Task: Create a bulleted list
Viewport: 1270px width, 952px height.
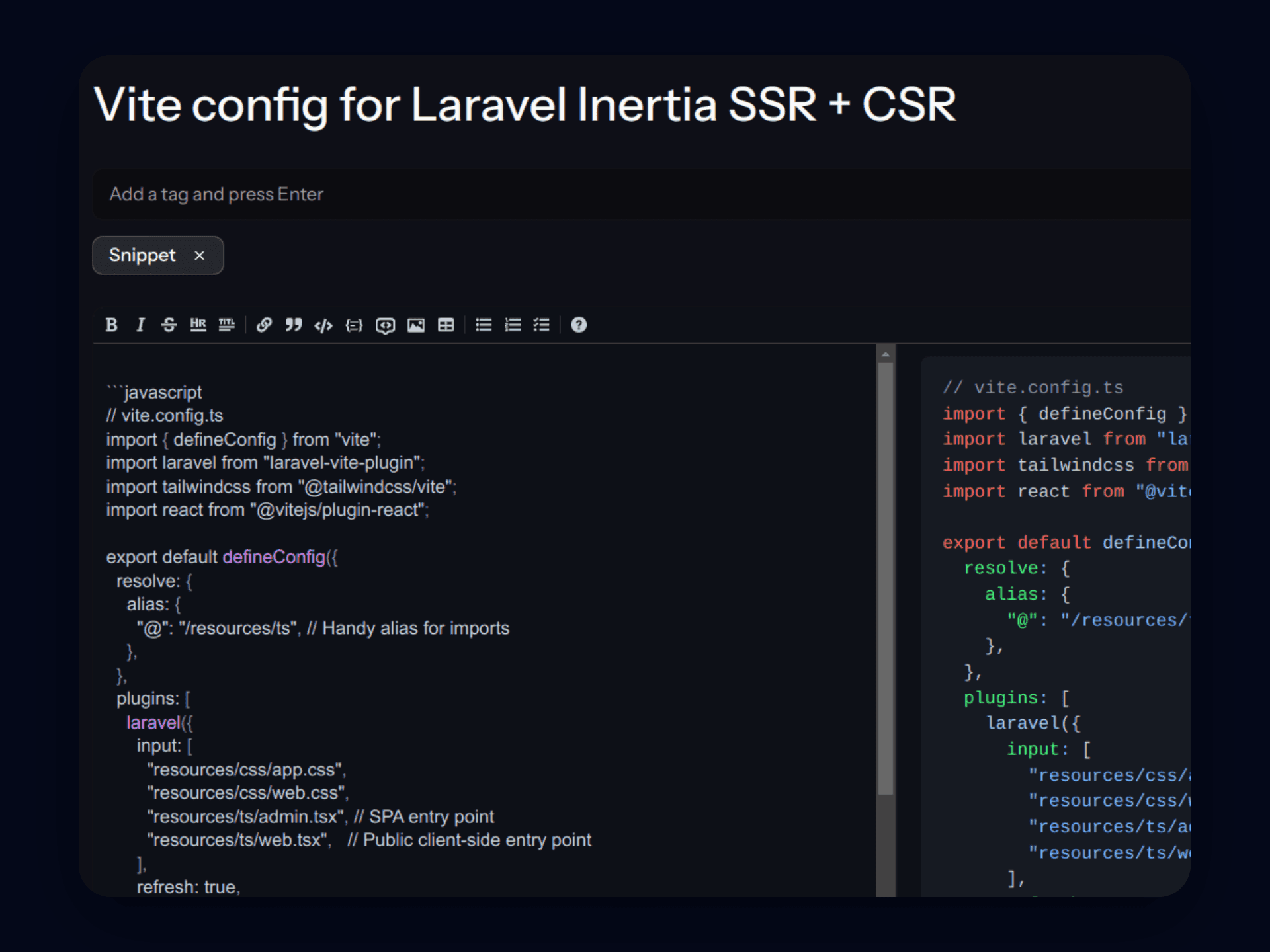Action: tap(484, 325)
